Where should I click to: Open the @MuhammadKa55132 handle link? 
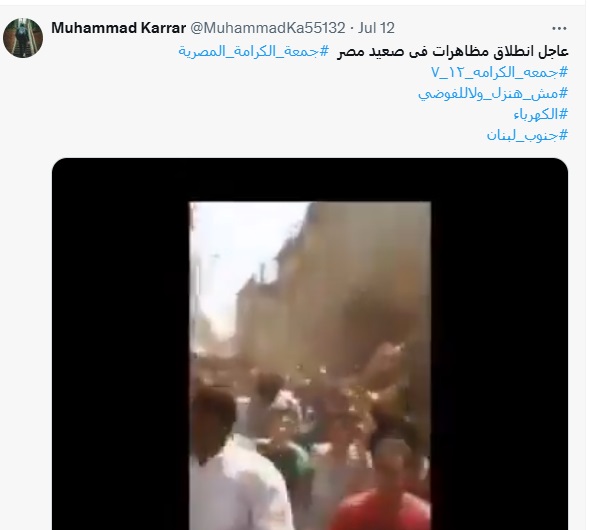click(268, 28)
